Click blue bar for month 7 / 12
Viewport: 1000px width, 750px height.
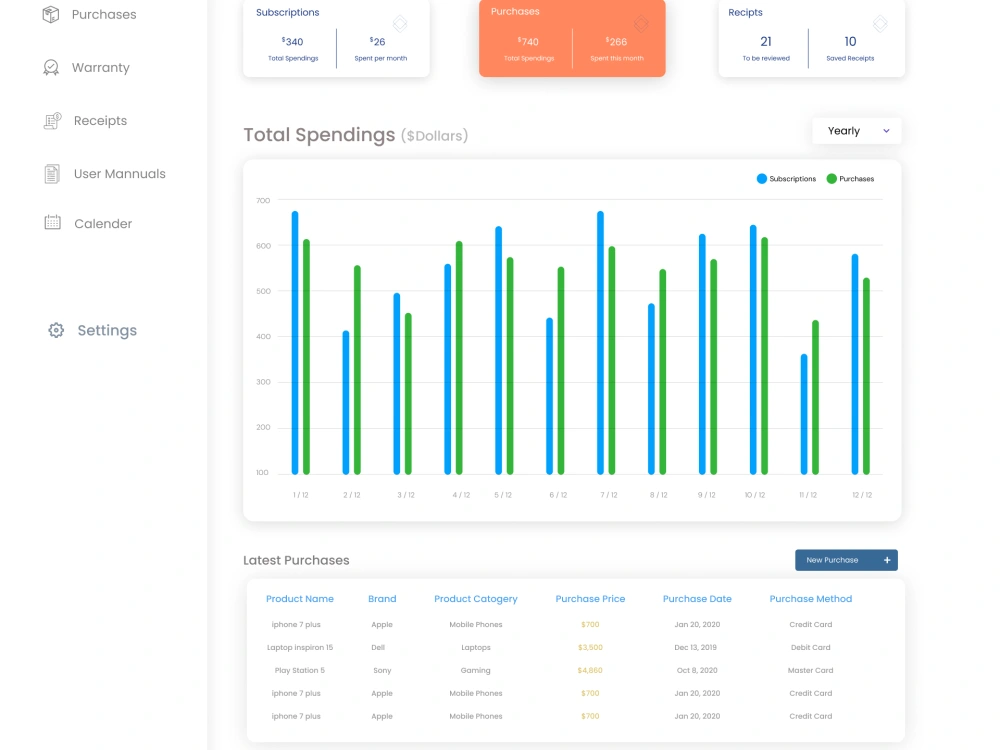(600, 342)
